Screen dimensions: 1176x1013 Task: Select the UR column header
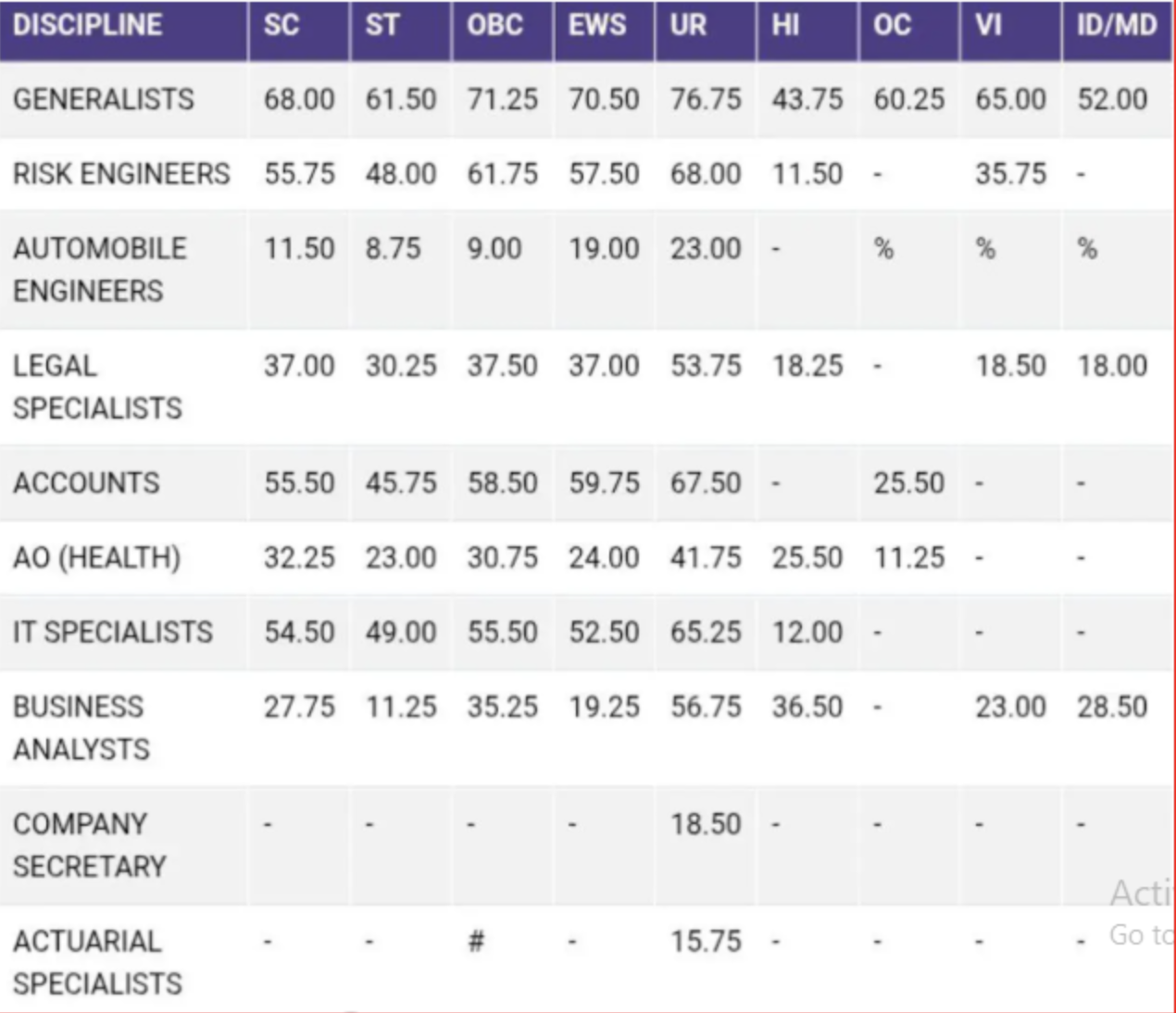pos(689,25)
